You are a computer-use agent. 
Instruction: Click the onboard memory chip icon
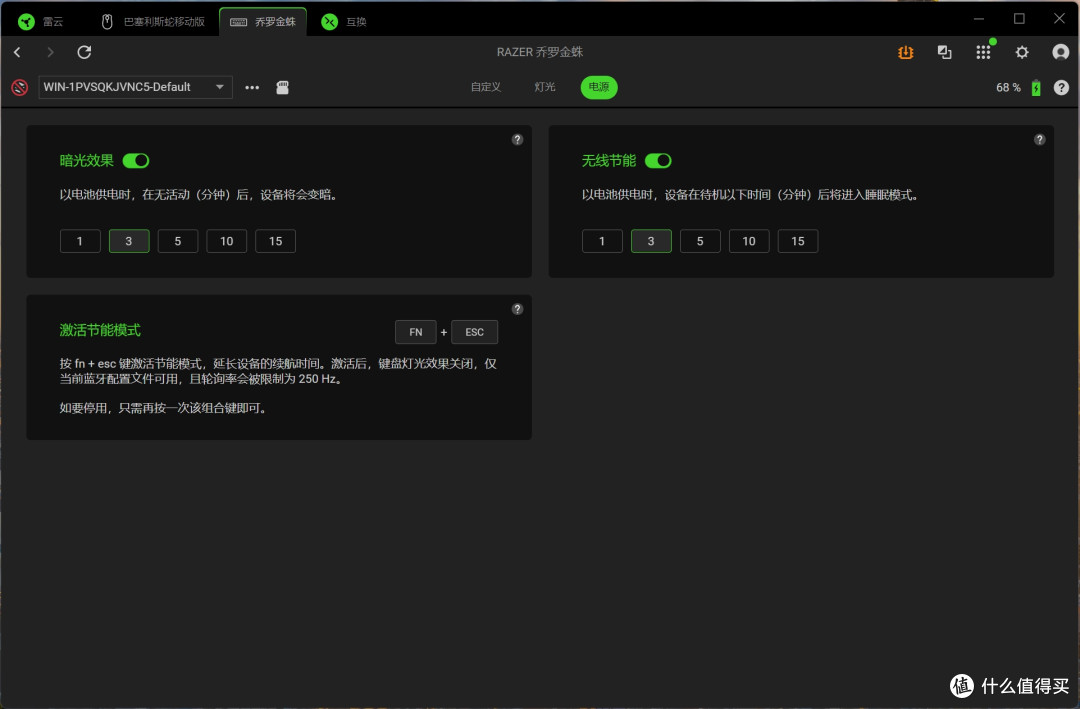click(282, 88)
